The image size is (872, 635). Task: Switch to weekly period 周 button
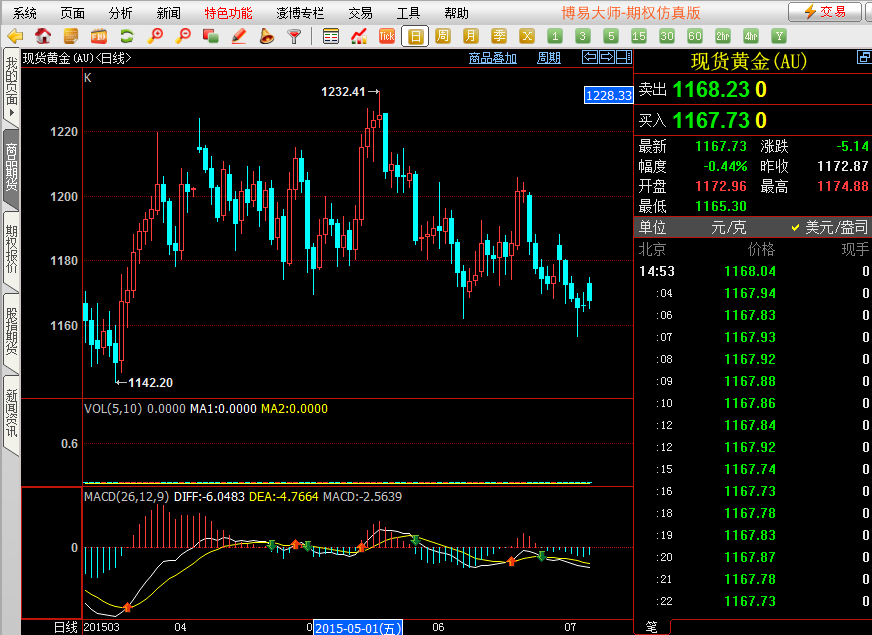(x=443, y=36)
